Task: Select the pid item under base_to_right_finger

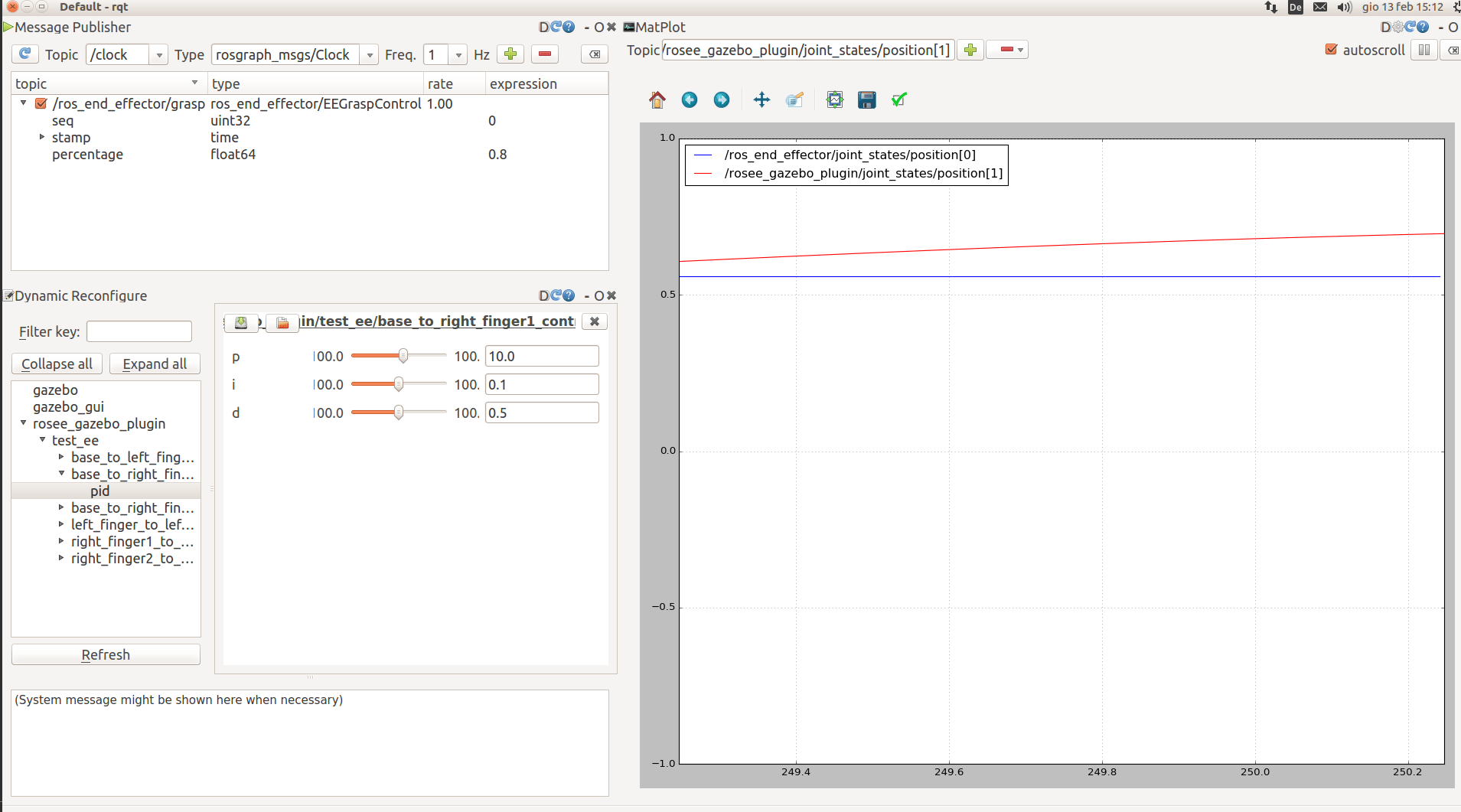Action: click(99, 491)
